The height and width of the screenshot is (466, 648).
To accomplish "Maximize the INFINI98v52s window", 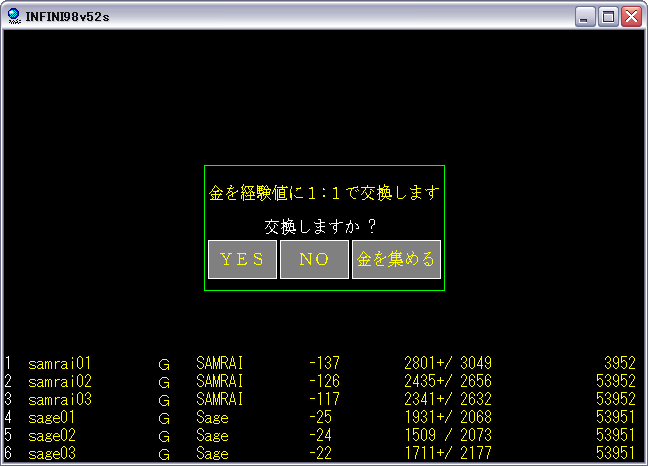I will click(x=608, y=17).
